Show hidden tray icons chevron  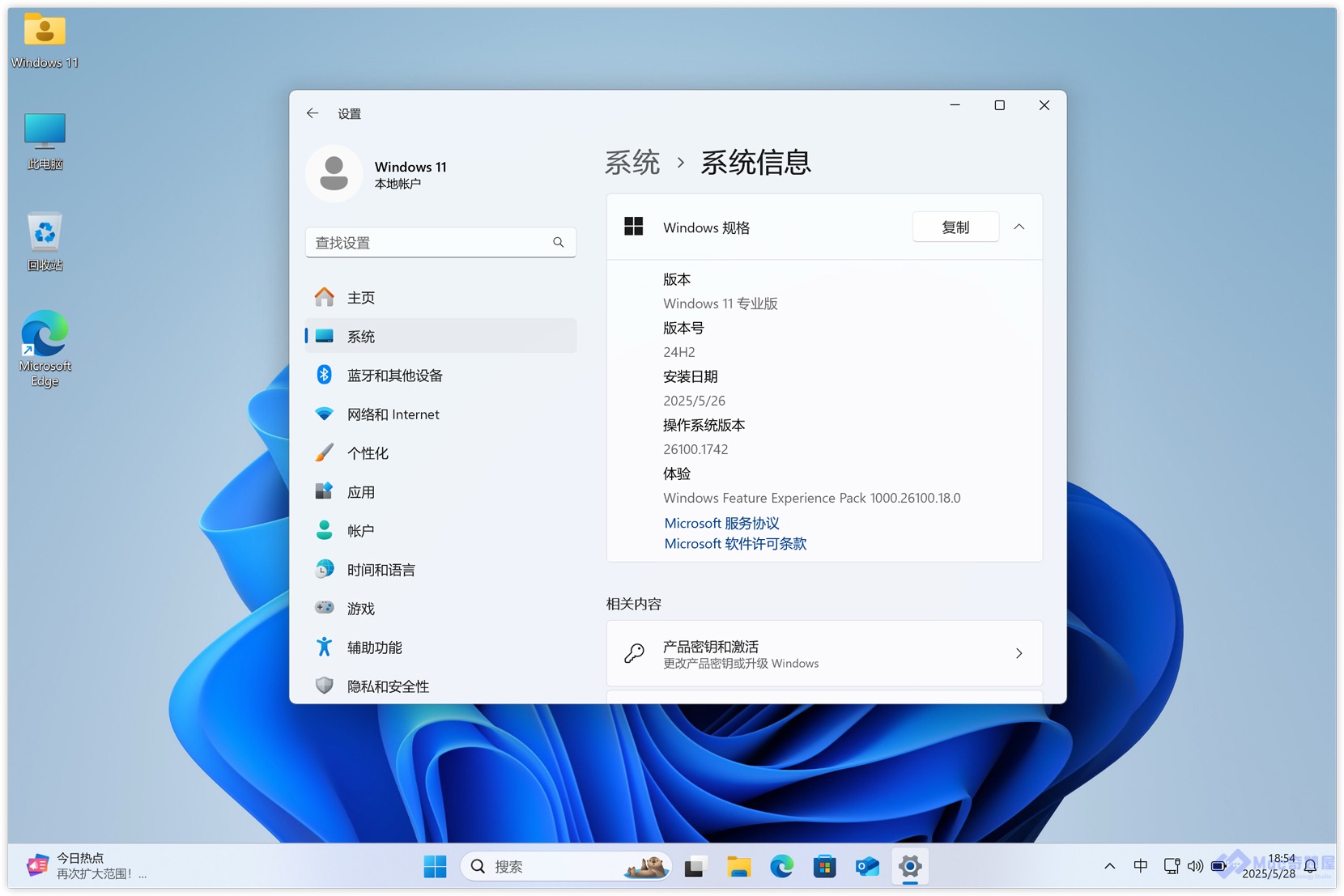tap(1109, 866)
